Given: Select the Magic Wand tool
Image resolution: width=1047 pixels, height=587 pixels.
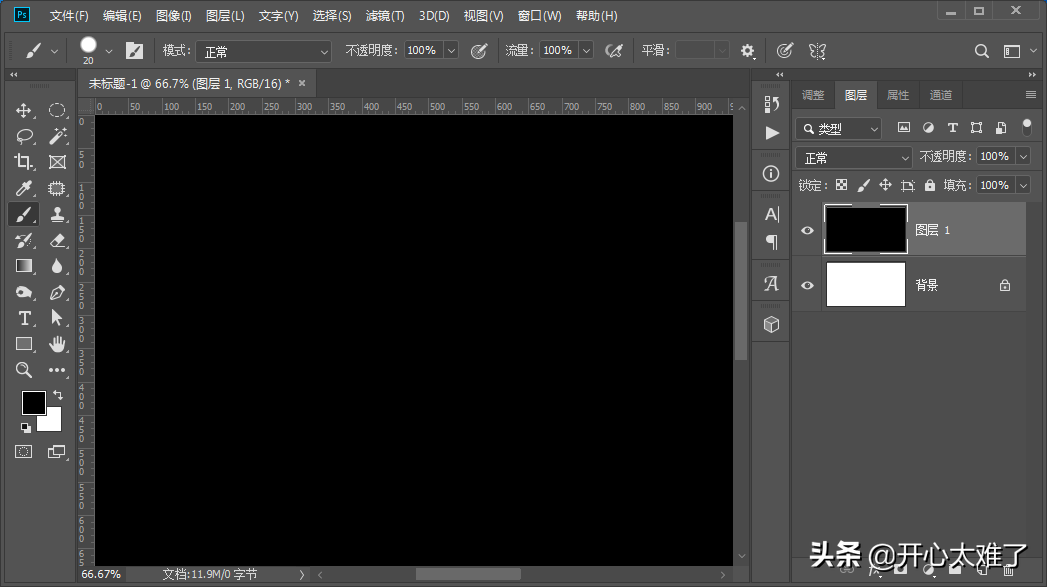Looking at the screenshot, I should pyautogui.click(x=57, y=136).
